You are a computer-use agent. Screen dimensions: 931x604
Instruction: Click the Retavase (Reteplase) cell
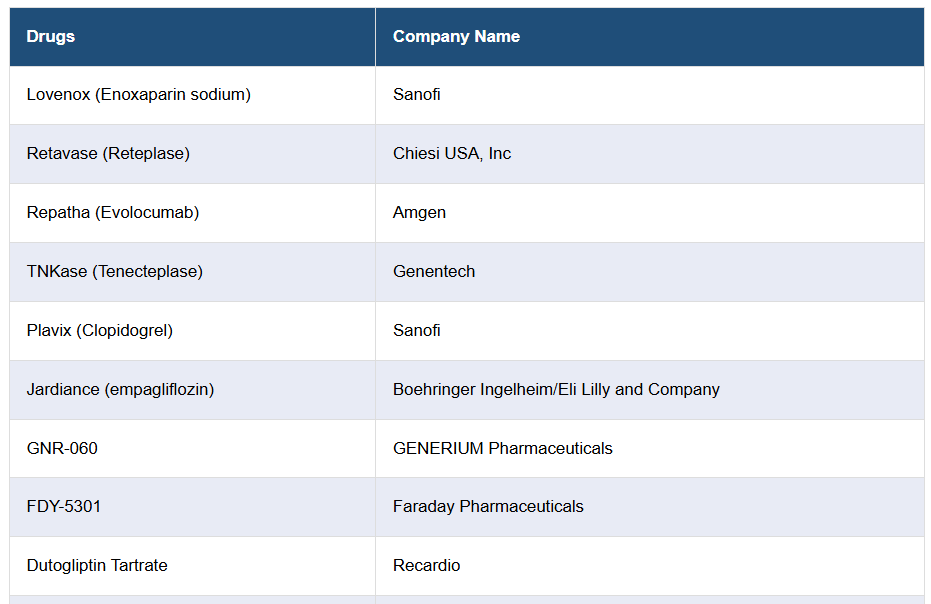point(108,153)
